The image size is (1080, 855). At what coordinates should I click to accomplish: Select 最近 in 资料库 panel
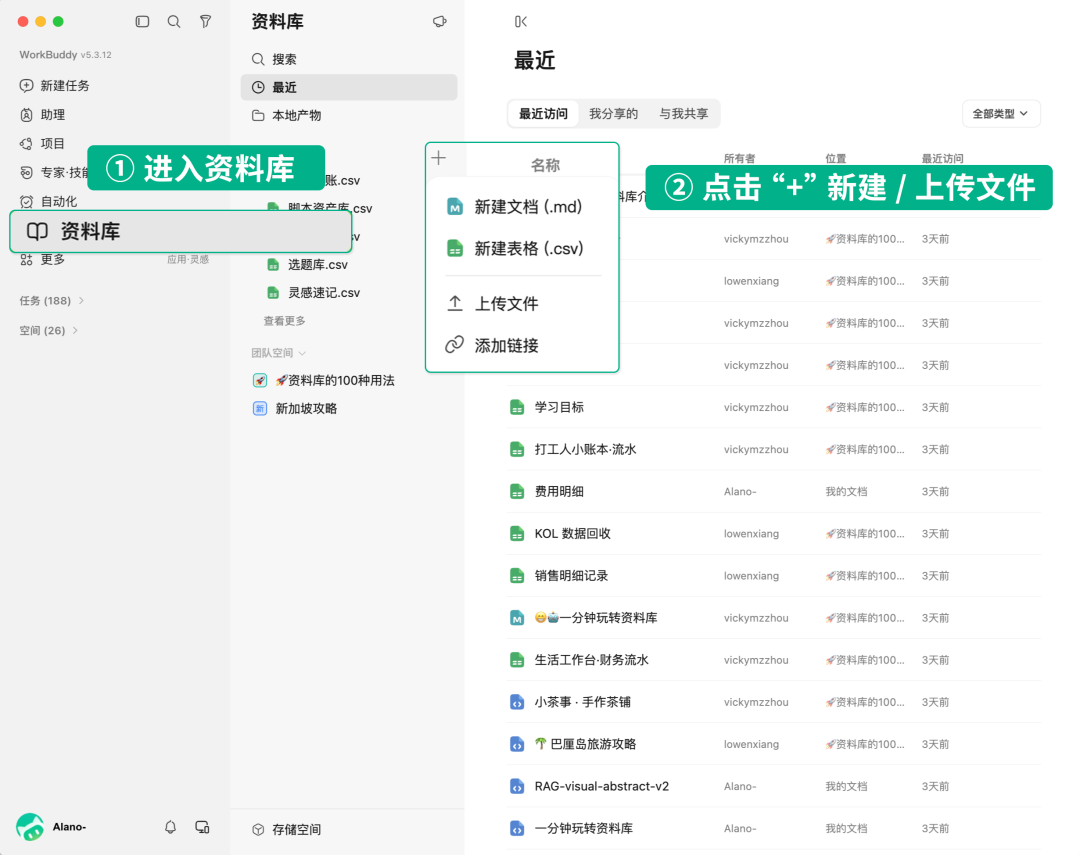coord(349,87)
